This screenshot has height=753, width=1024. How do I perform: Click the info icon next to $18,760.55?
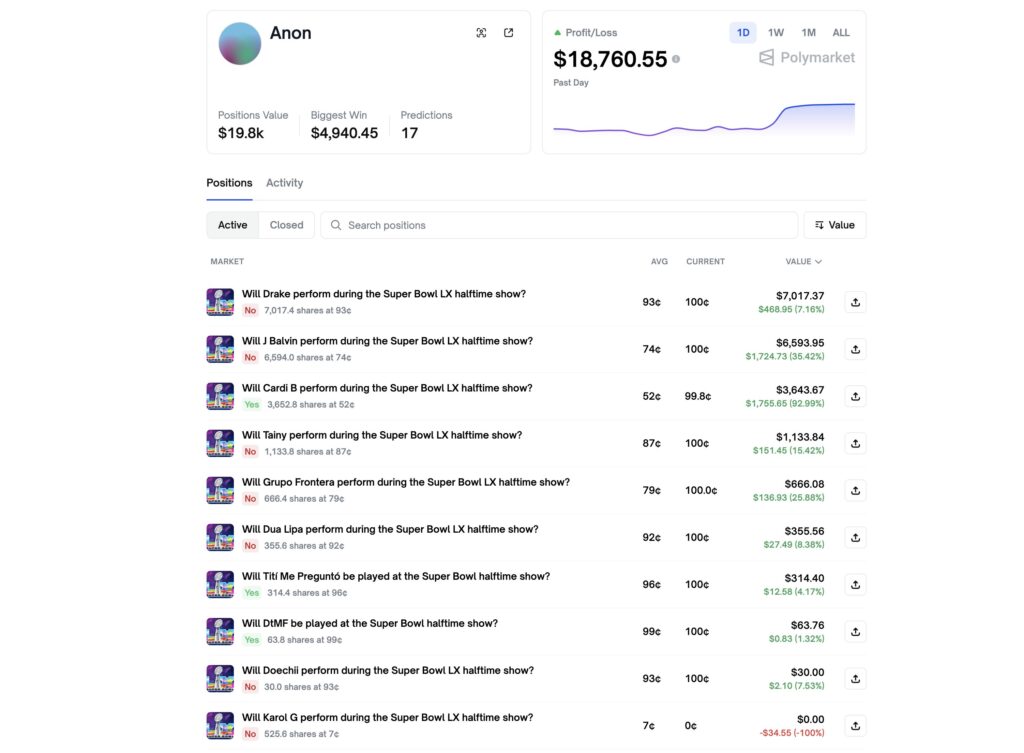click(678, 59)
